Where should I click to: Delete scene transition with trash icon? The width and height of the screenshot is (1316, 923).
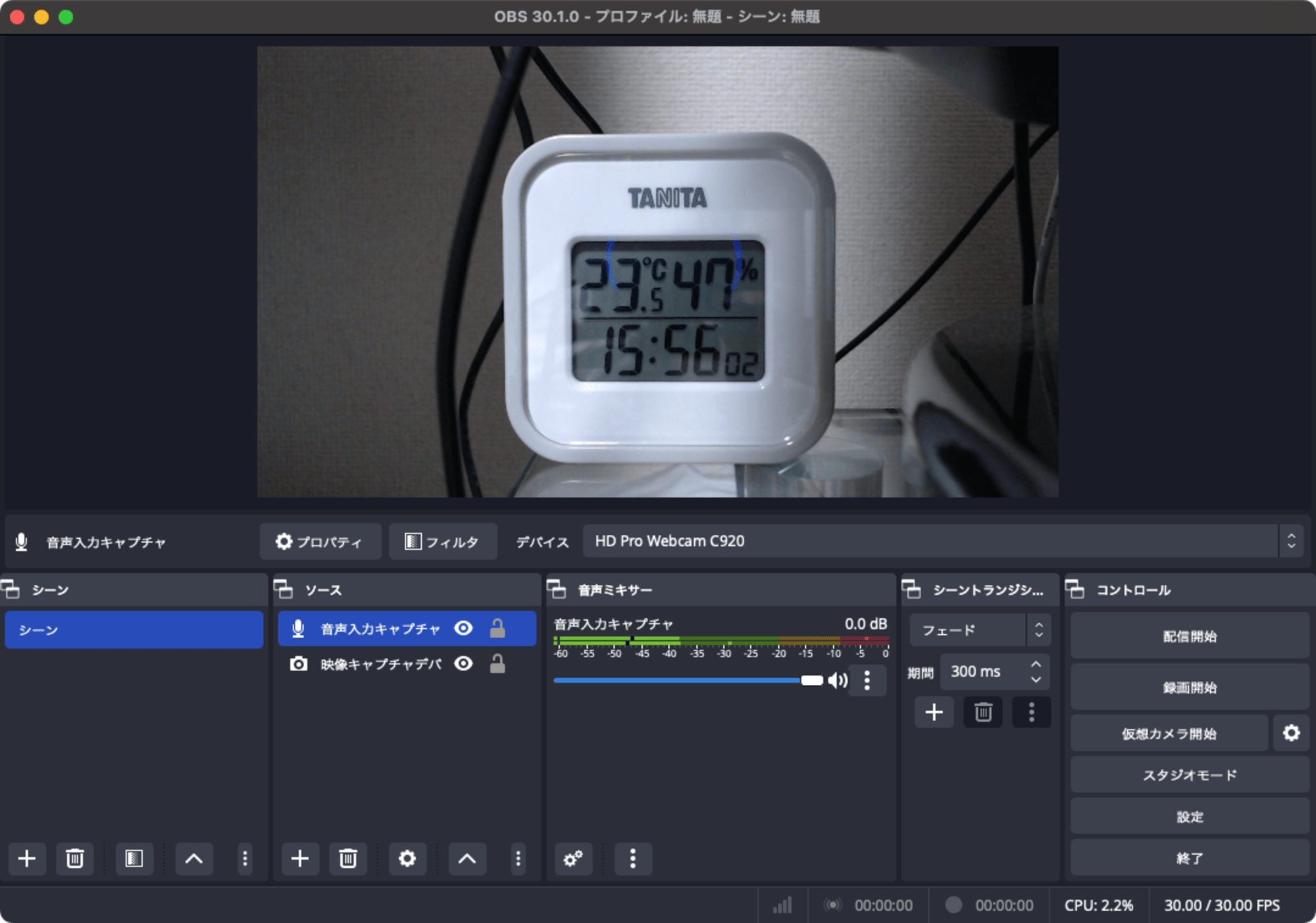tap(983, 712)
